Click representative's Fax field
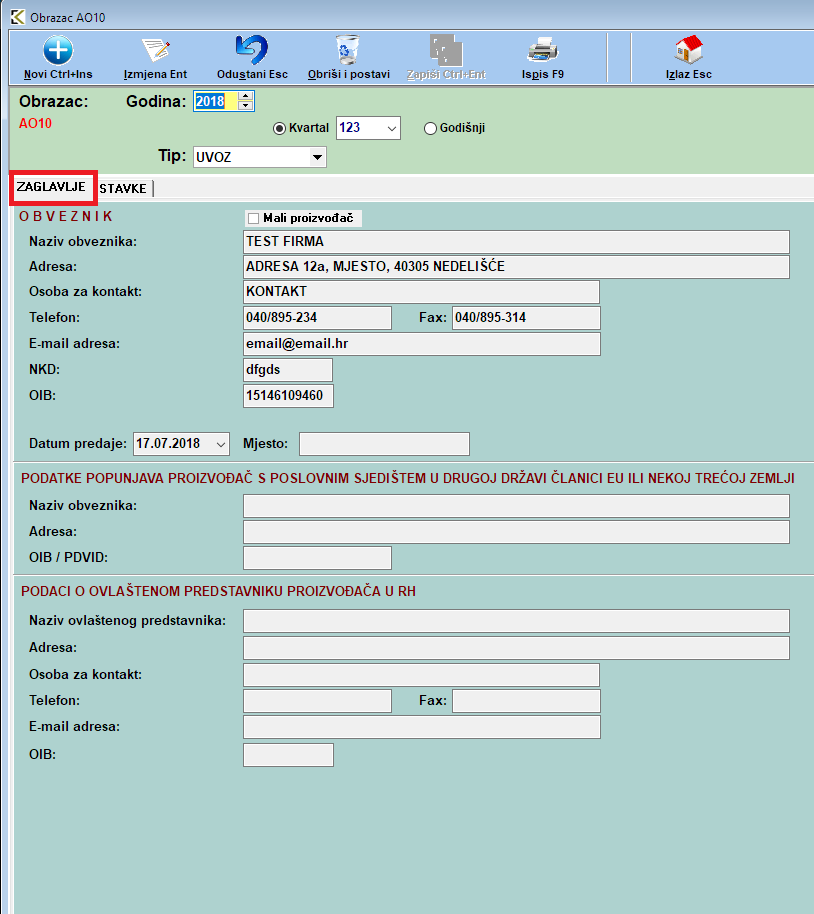814x914 pixels. pyautogui.click(x=526, y=701)
